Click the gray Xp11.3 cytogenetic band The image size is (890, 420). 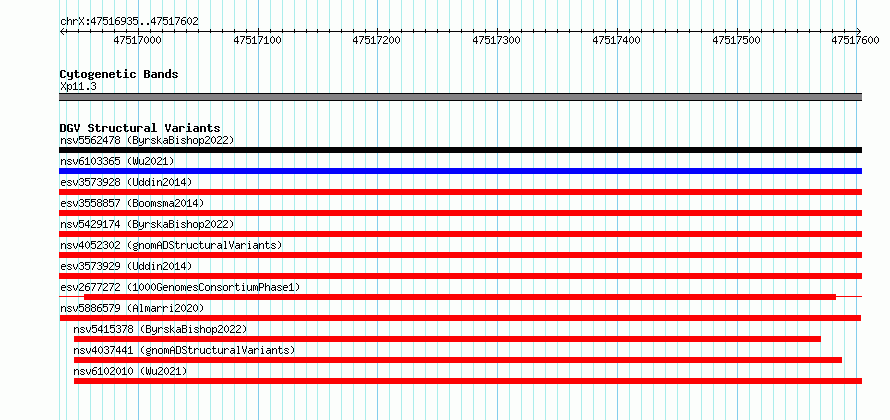[460, 97]
